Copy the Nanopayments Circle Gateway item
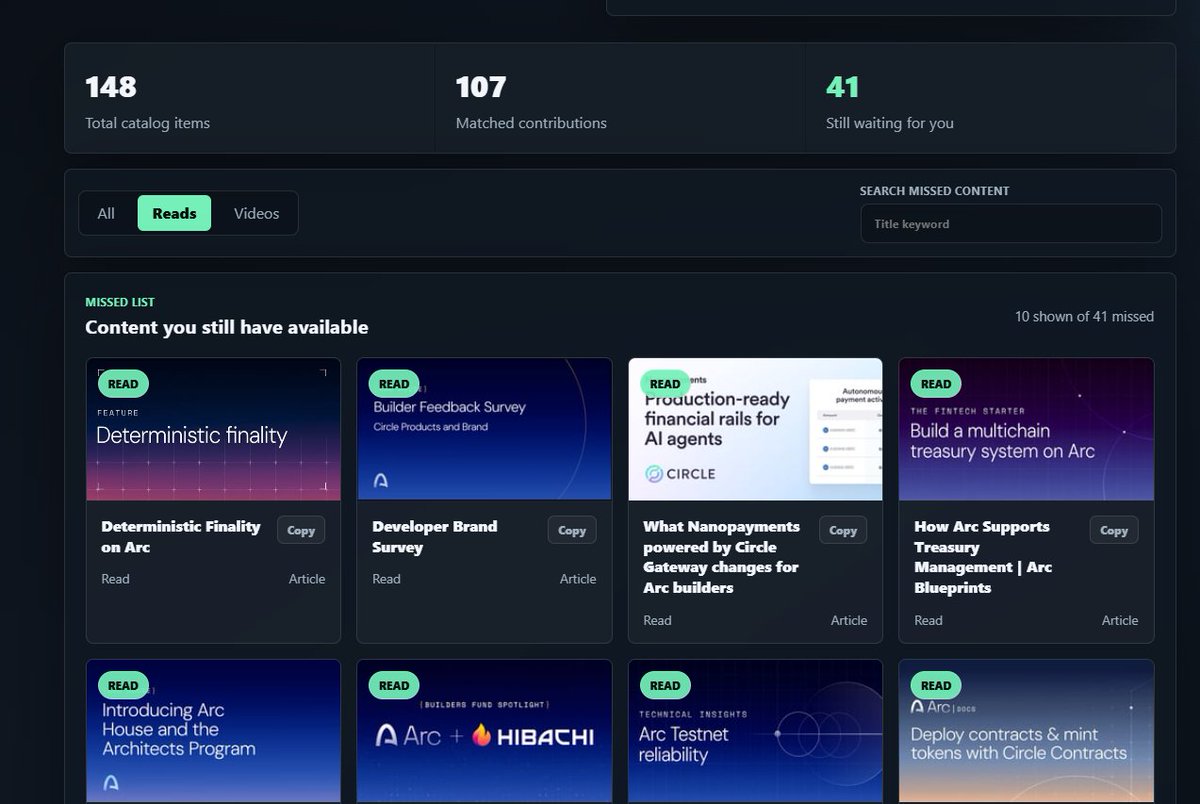This screenshot has height=804, width=1200. click(x=843, y=531)
